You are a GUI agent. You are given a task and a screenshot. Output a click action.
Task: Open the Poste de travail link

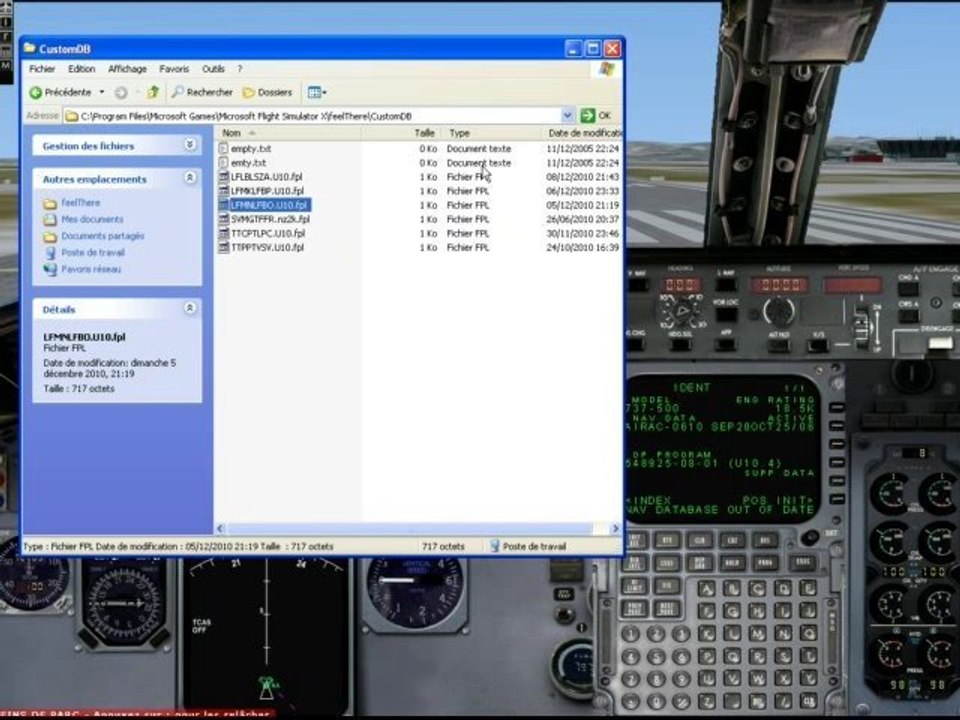pyautogui.click(x=92, y=252)
